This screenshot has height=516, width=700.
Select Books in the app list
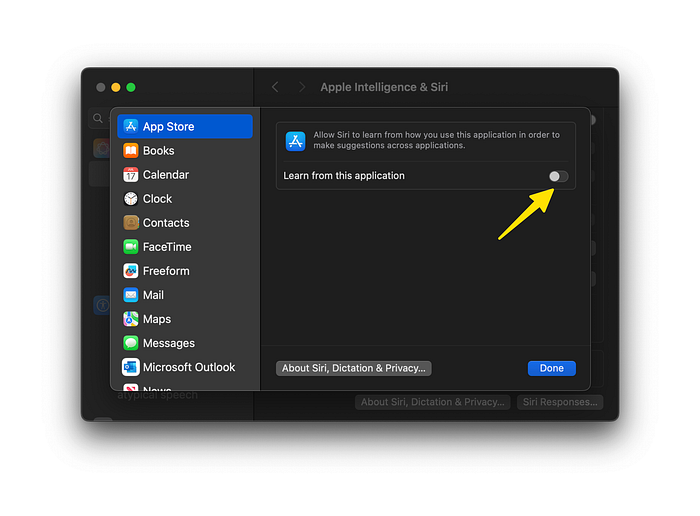pyautogui.click(x=185, y=150)
